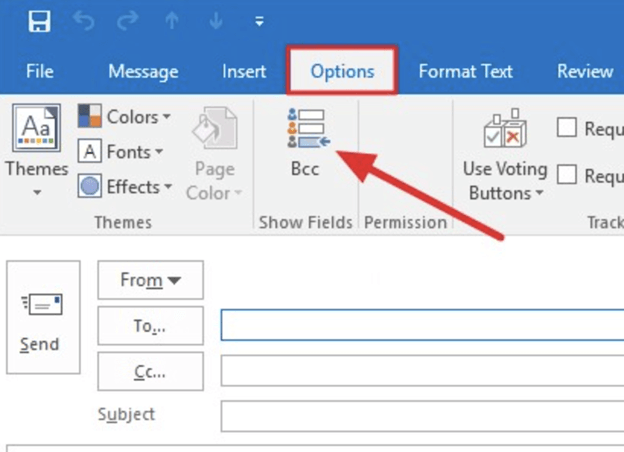Screen dimensions: 624x452
Task: Expand the Colors dropdown
Action: [124, 117]
